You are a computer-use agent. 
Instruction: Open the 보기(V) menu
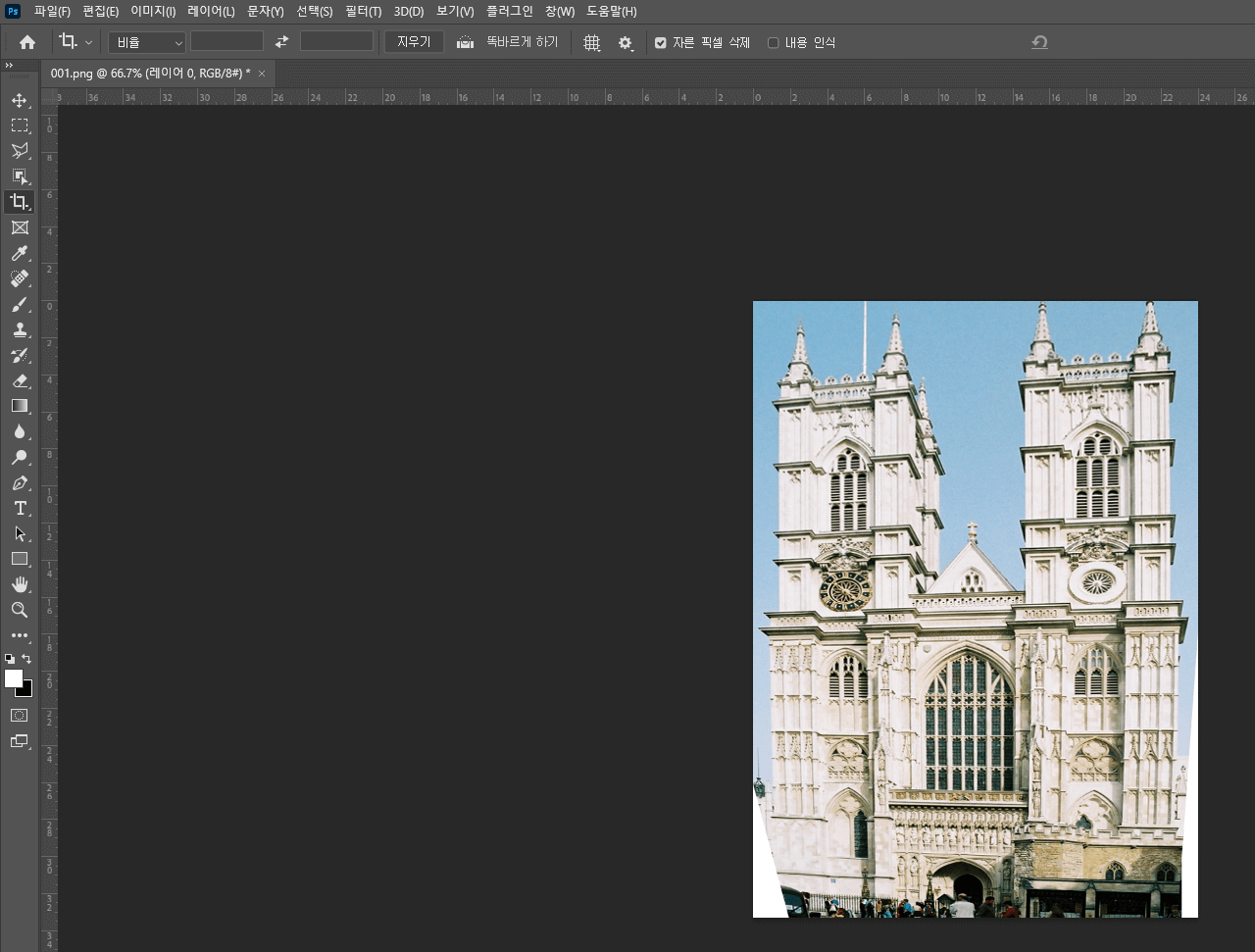coord(455,12)
